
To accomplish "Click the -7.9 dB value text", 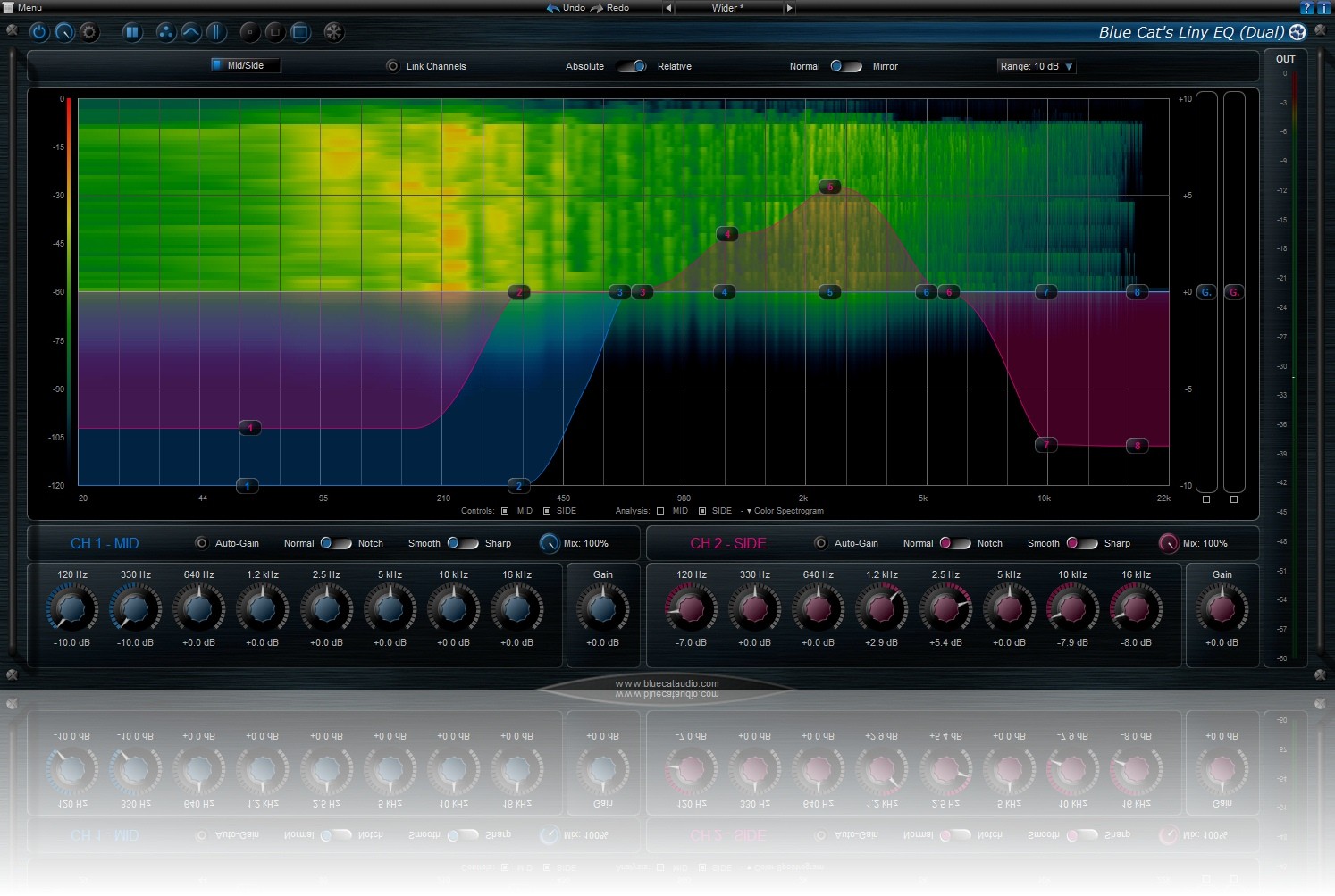I will point(1072,642).
